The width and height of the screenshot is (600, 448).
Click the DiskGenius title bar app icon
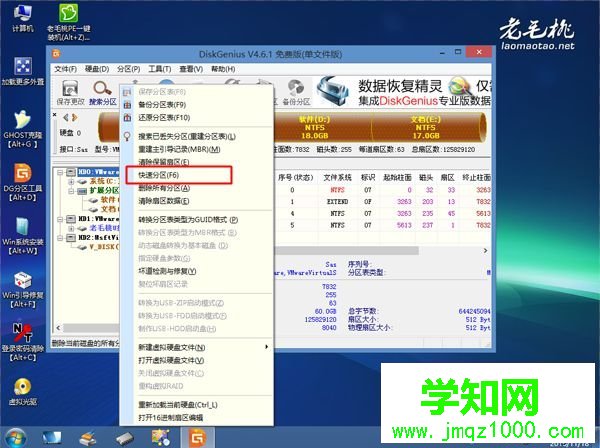[x=56, y=54]
